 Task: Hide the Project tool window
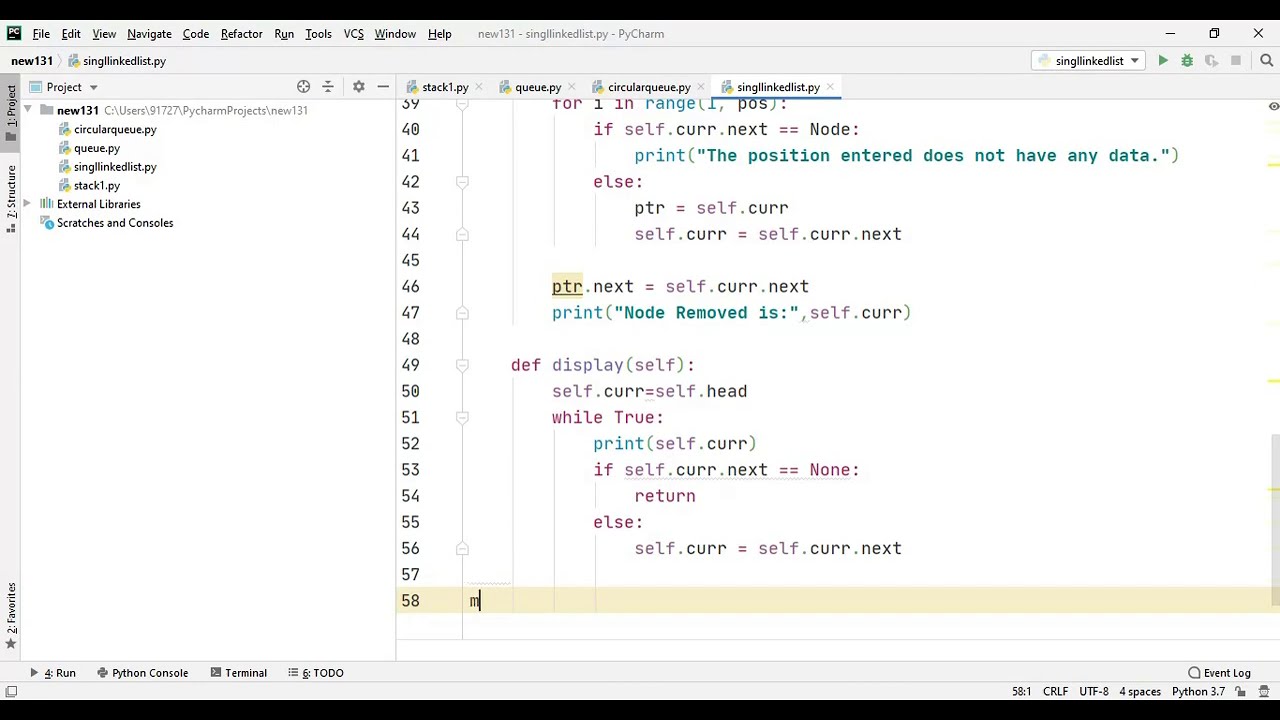[x=383, y=87]
